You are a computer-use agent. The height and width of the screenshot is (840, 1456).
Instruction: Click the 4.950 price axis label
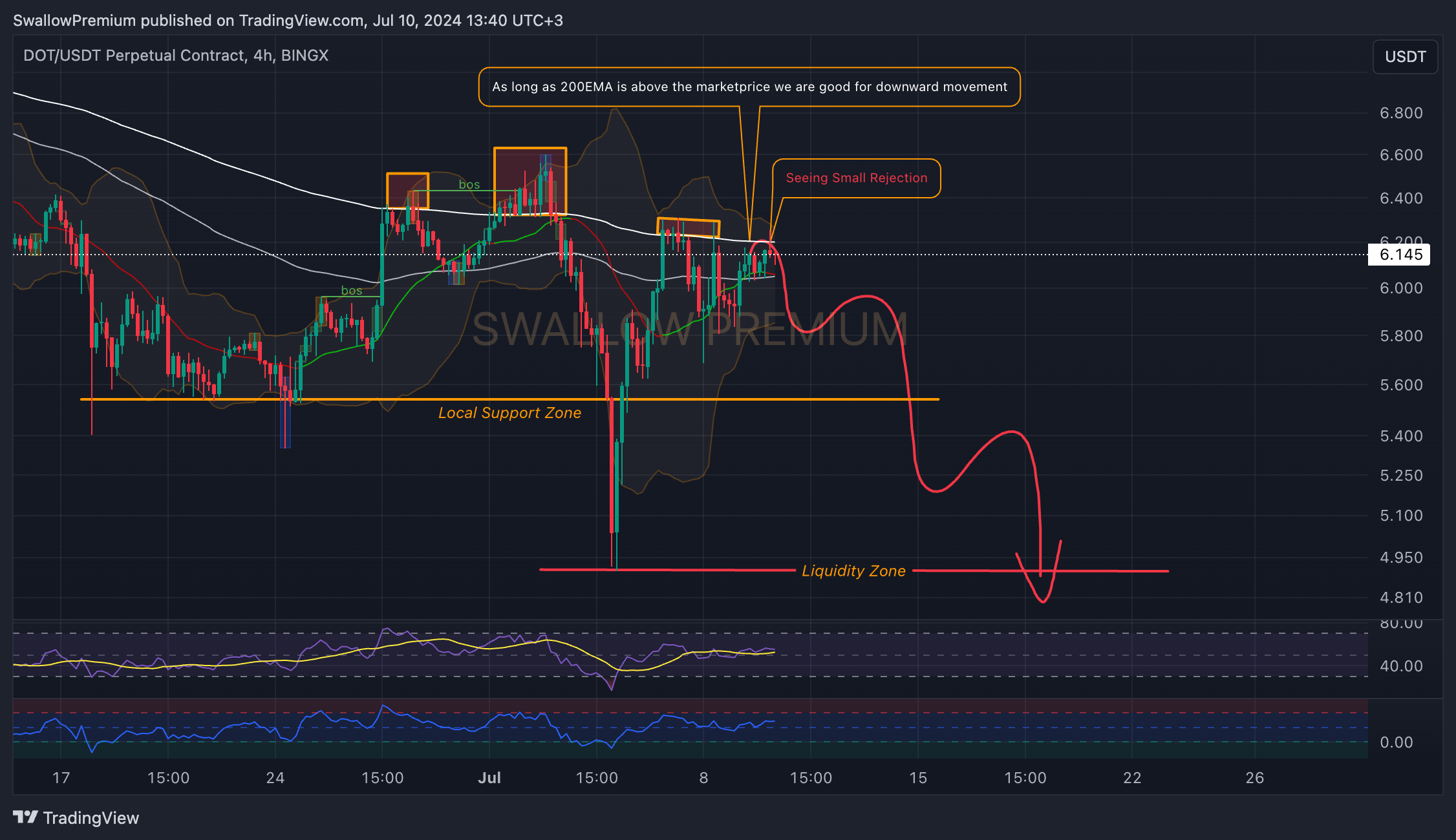click(1401, 558)
